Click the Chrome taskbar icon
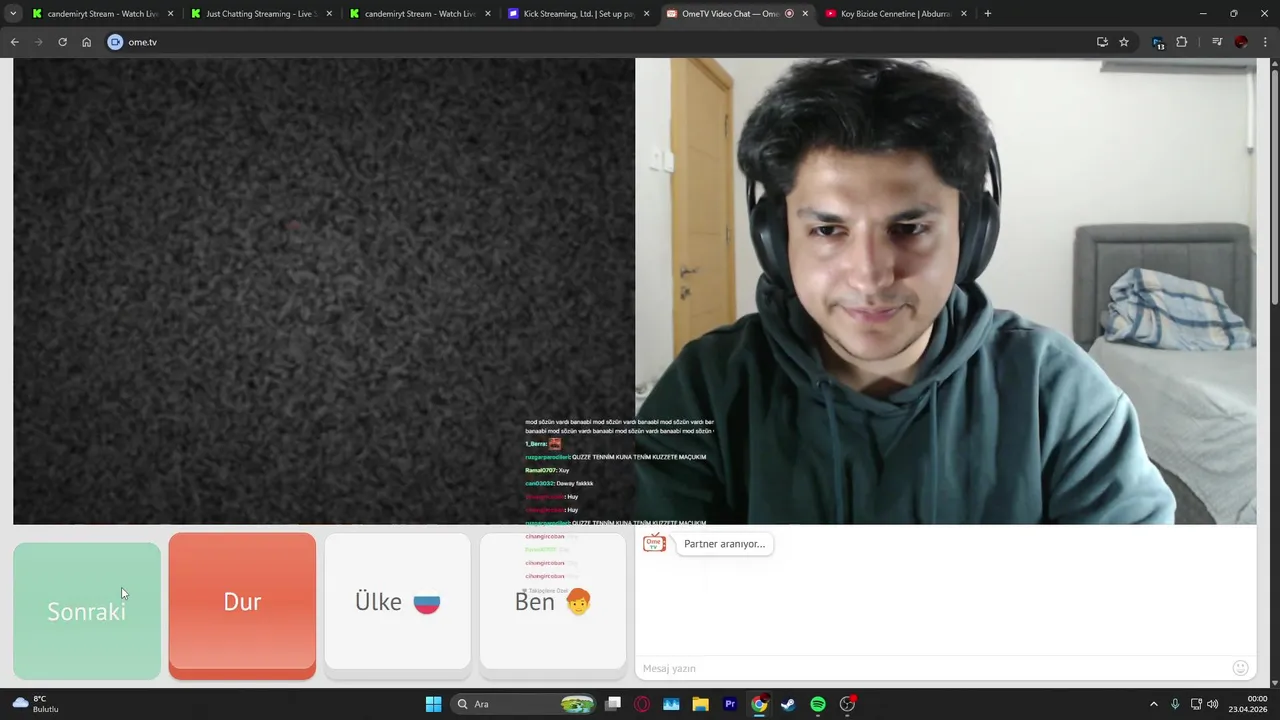Image resolution: width=1280 pixels, height=720 pixels. pyautogui.click(x=759, y=704)
